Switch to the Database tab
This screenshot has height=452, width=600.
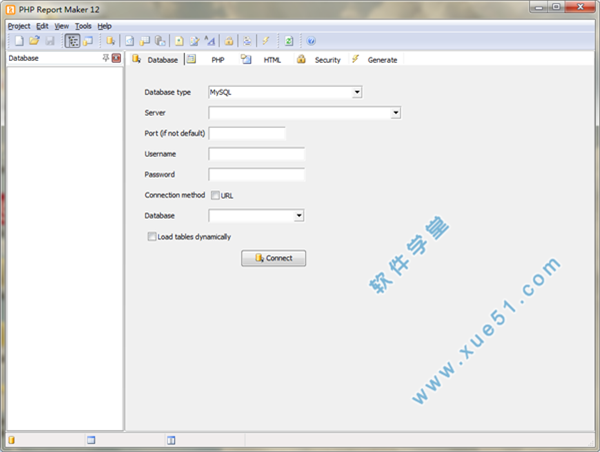[x=155, y=59]
